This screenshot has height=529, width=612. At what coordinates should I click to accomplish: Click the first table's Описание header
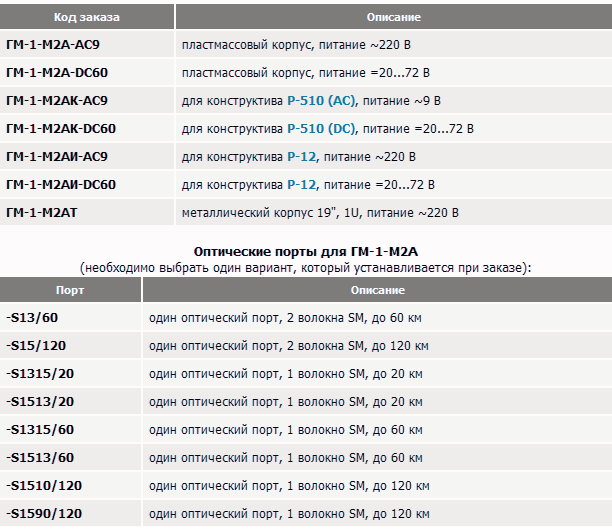[x=394, y=17]
